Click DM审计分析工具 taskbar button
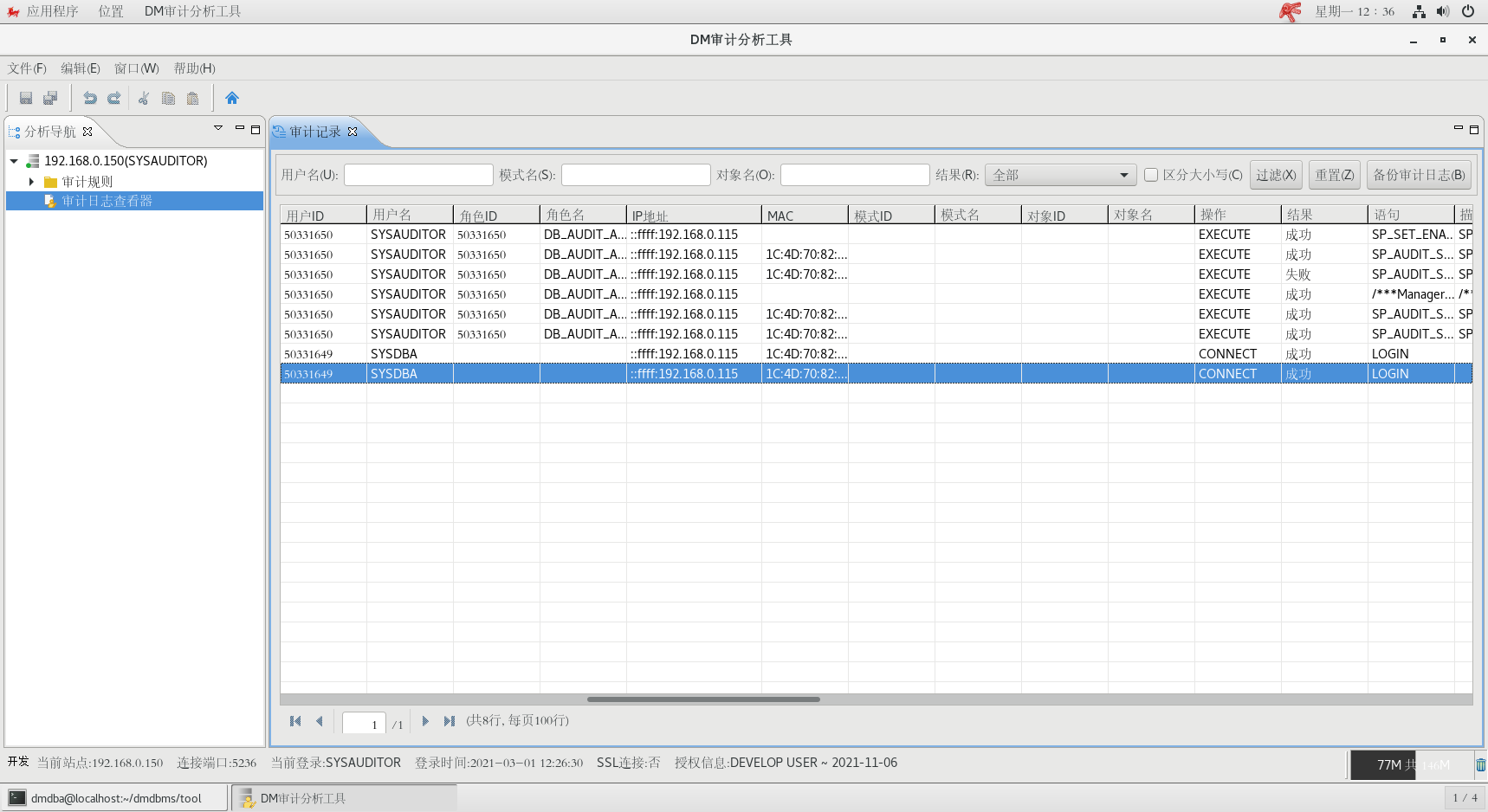 345,798
